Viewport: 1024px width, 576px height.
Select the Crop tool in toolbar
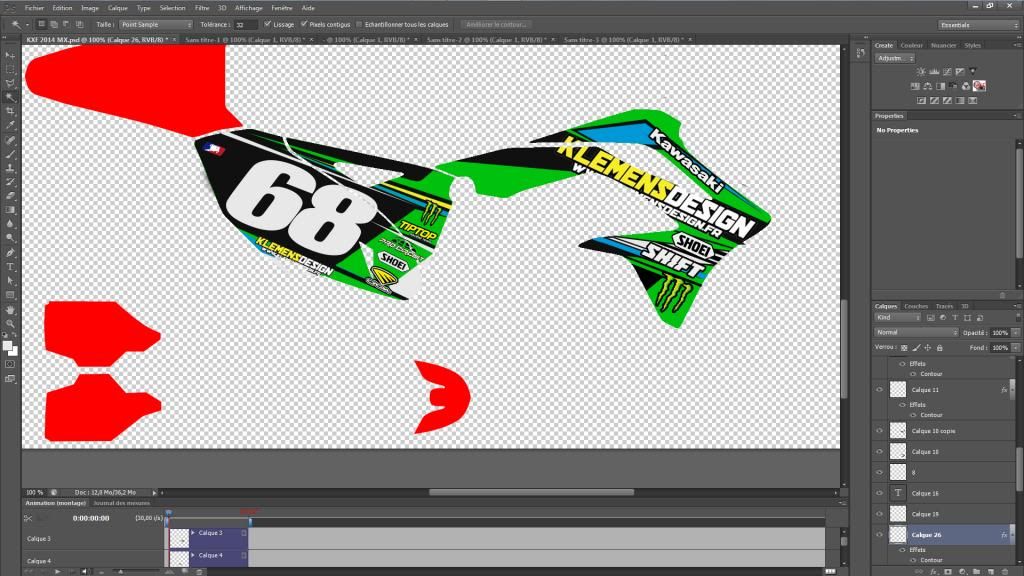(10, 111)
